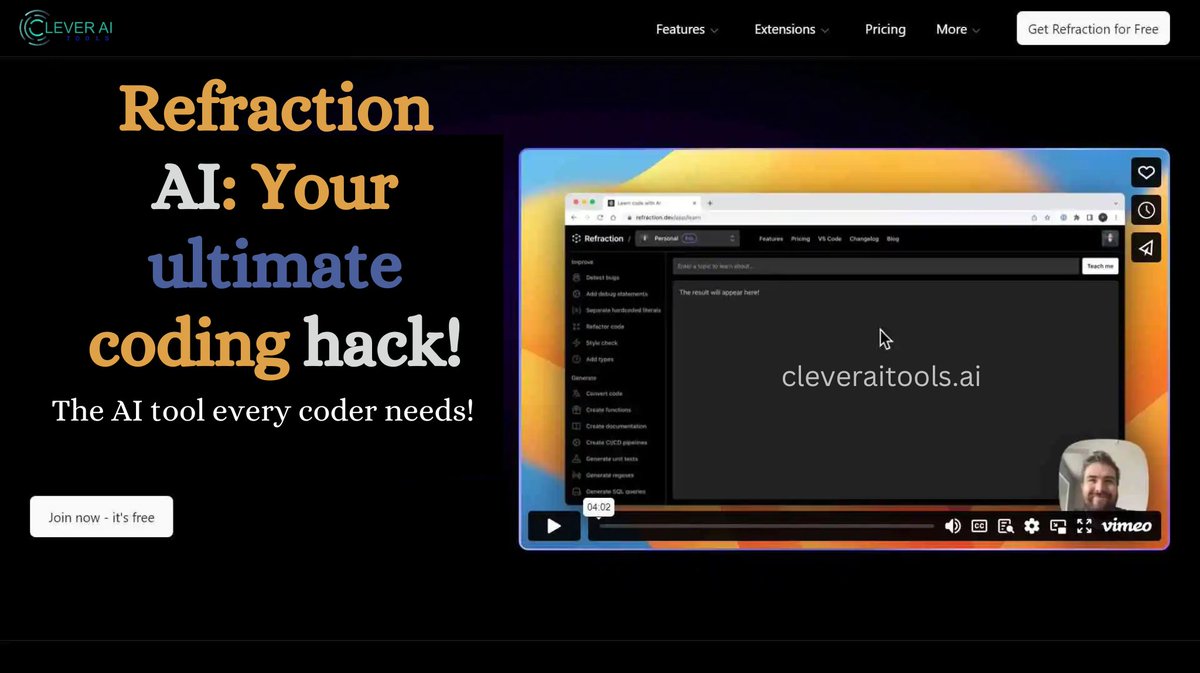Like the video with the heart icon
Screen dimensions: 1200x673
(x=1146, y=173)
